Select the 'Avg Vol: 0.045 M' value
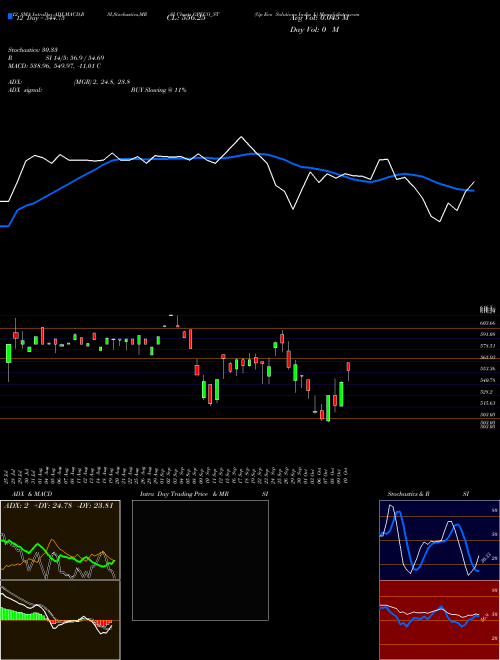The width and height of the screenshot is (500, 660). click(319, 18)
